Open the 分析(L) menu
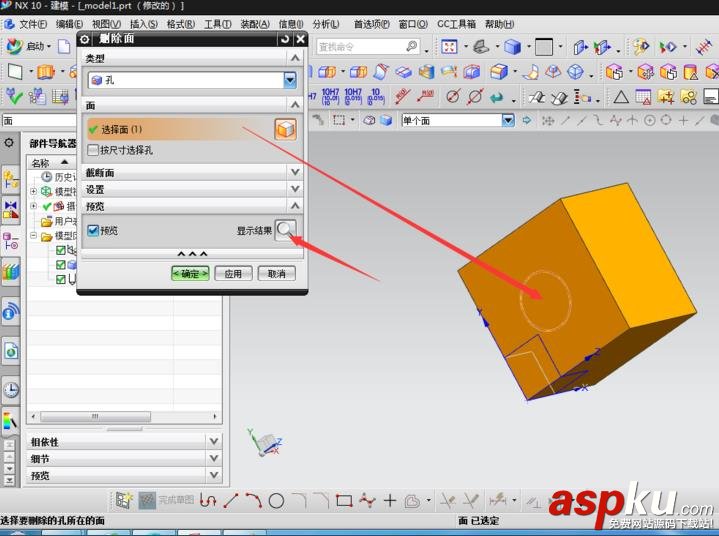Image resolution: width=719 pixels, height=536 pixels. coord(326,24)
